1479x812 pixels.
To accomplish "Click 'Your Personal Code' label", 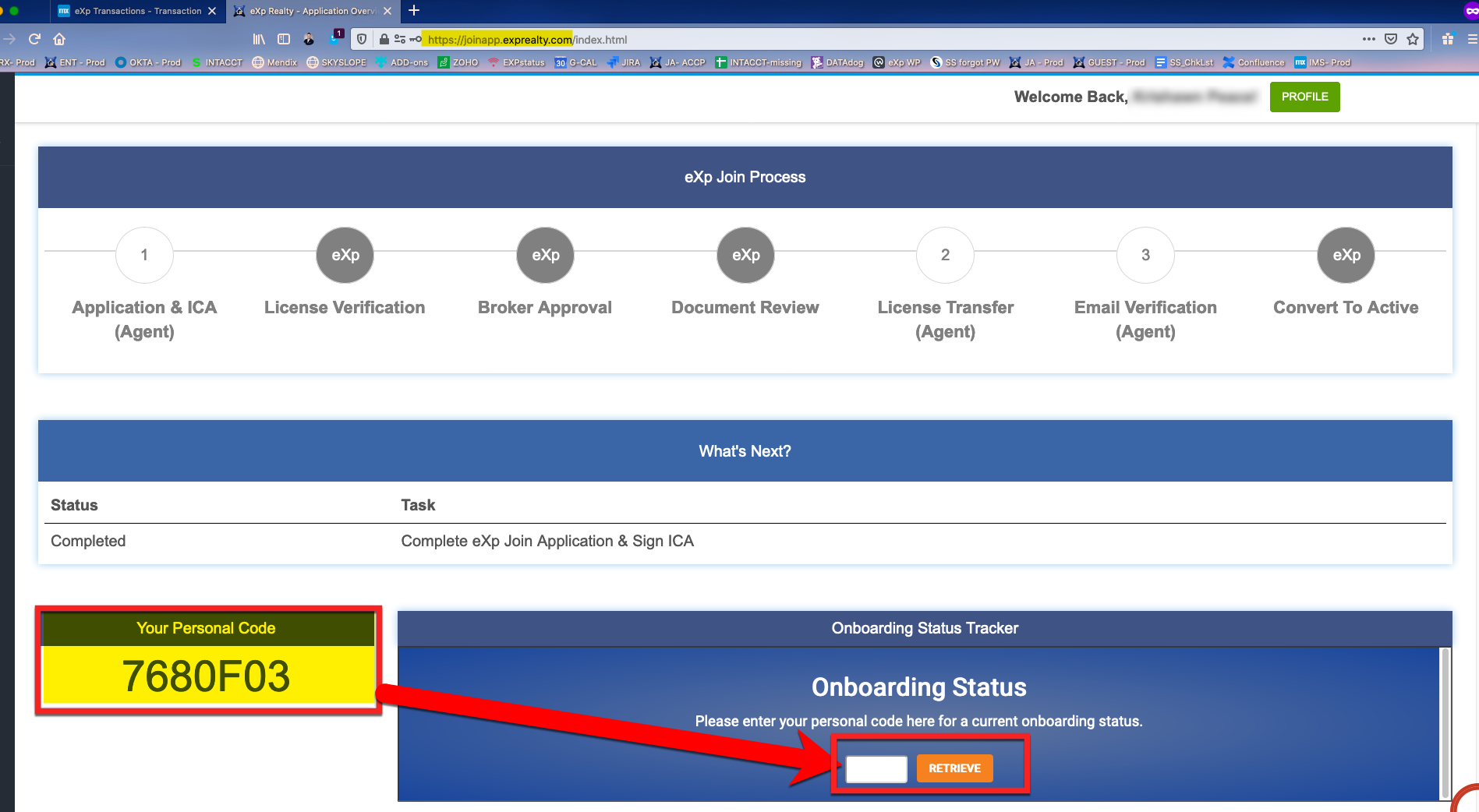I will 206,628.
